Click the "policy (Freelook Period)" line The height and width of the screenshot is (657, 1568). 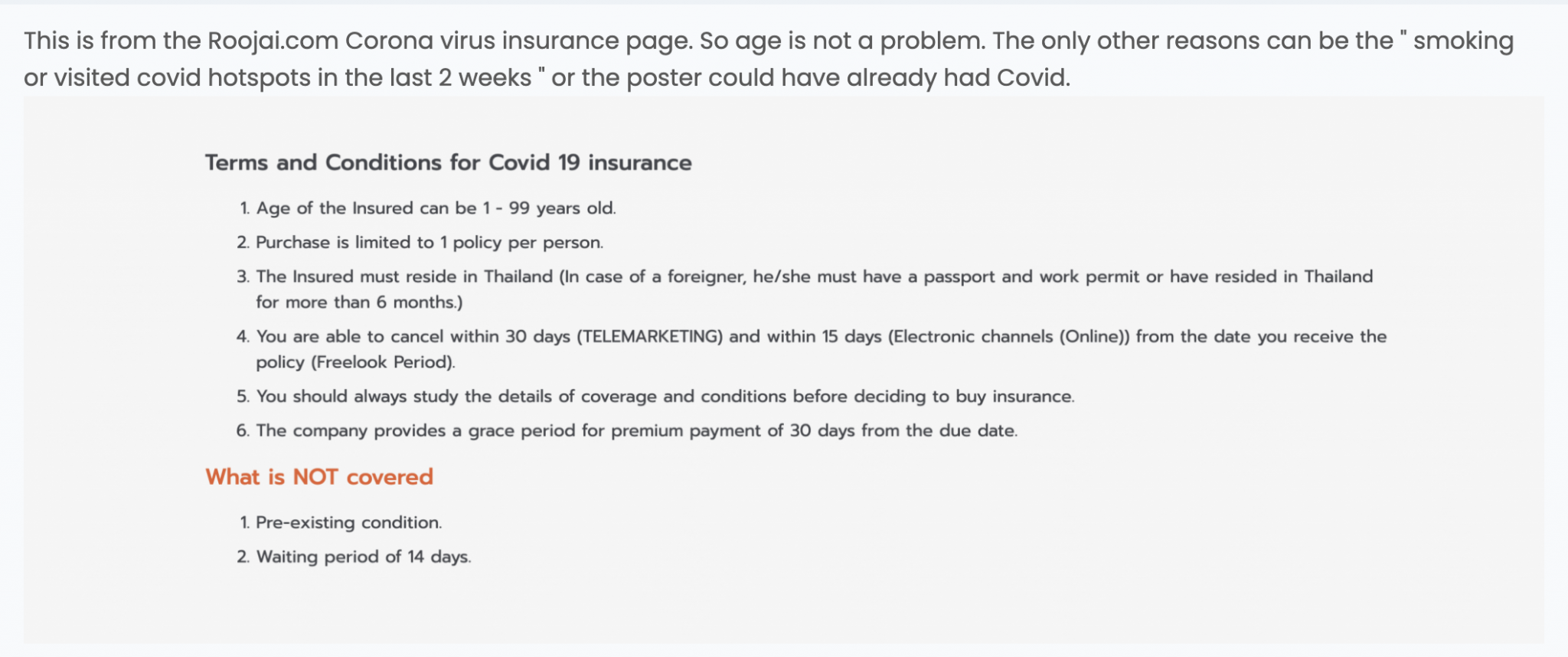[355, 362]
